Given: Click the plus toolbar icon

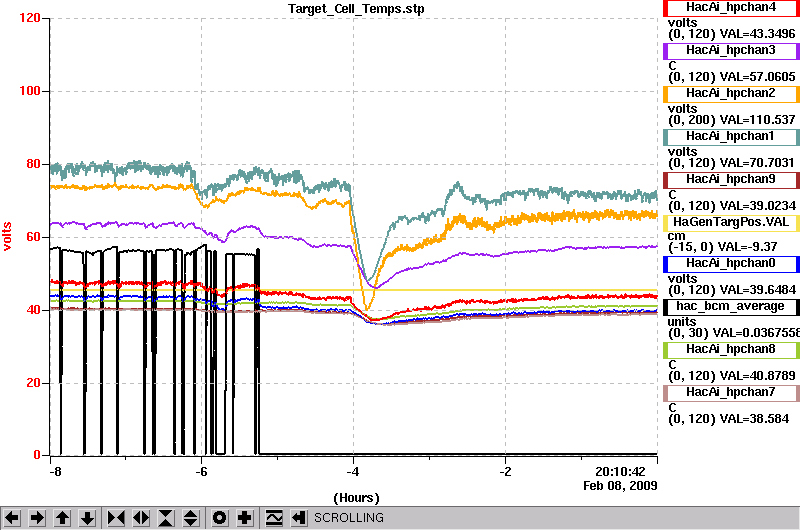Looking at the screenshot, I should point(245,518).
